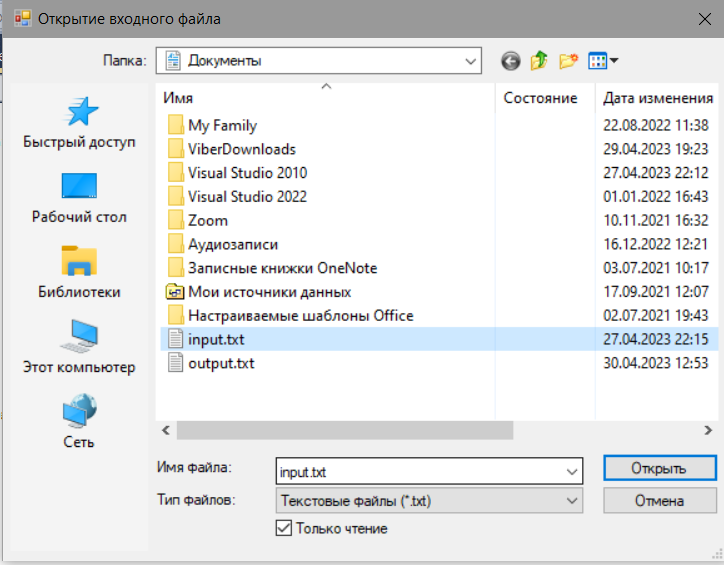Screen dimensions: 724x565
Task: Sort by the Дата изменения column header
Action: [658, 98]
